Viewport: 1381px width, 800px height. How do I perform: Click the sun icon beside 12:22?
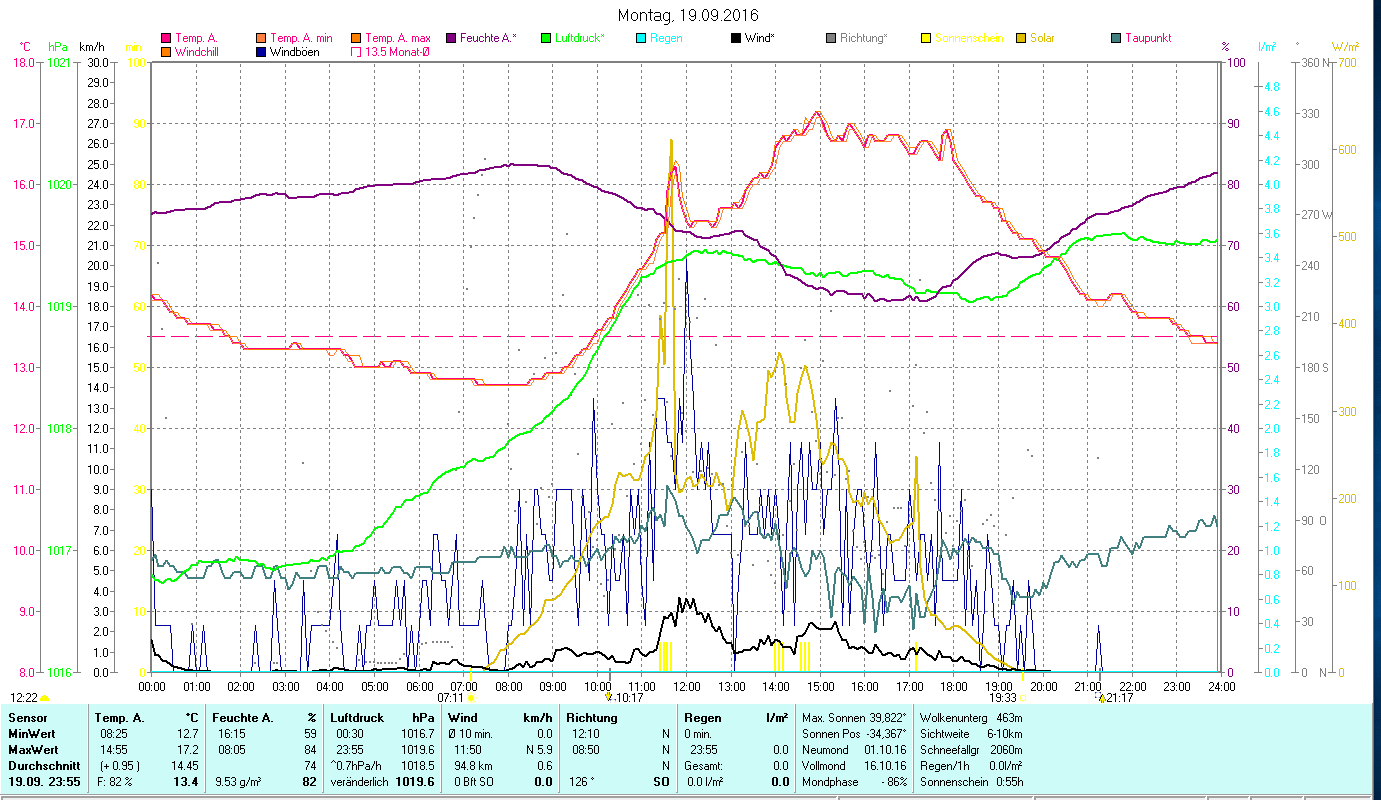tap(44, 698)
